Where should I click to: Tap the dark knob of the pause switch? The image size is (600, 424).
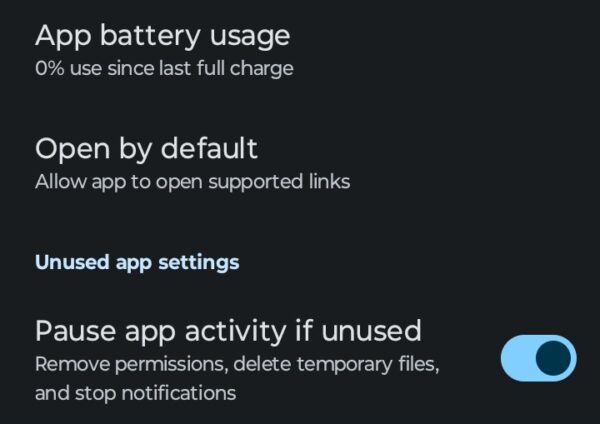556,358
